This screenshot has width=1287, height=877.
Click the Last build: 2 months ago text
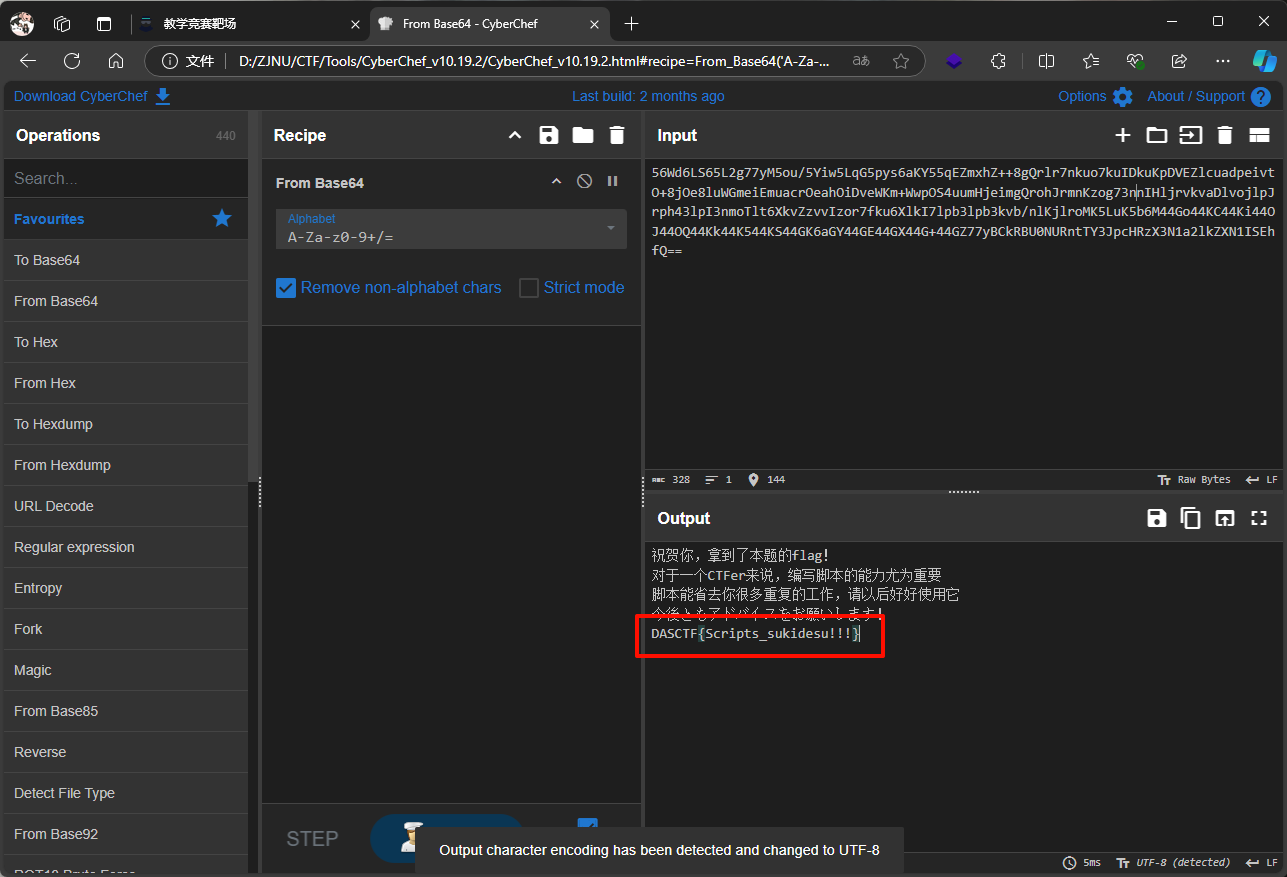[648, 96]
